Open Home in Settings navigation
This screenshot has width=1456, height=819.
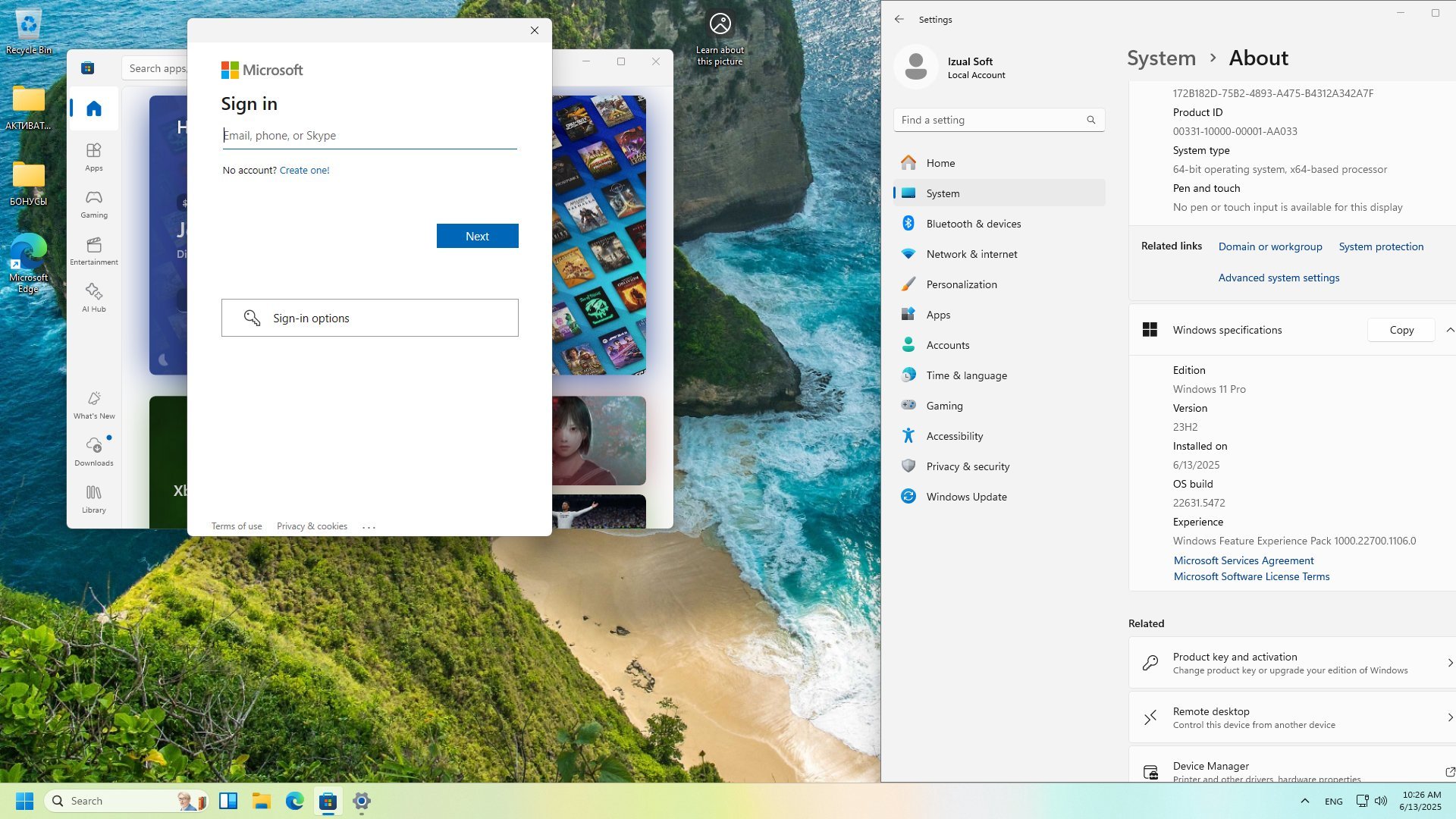[x=999, y=163]
